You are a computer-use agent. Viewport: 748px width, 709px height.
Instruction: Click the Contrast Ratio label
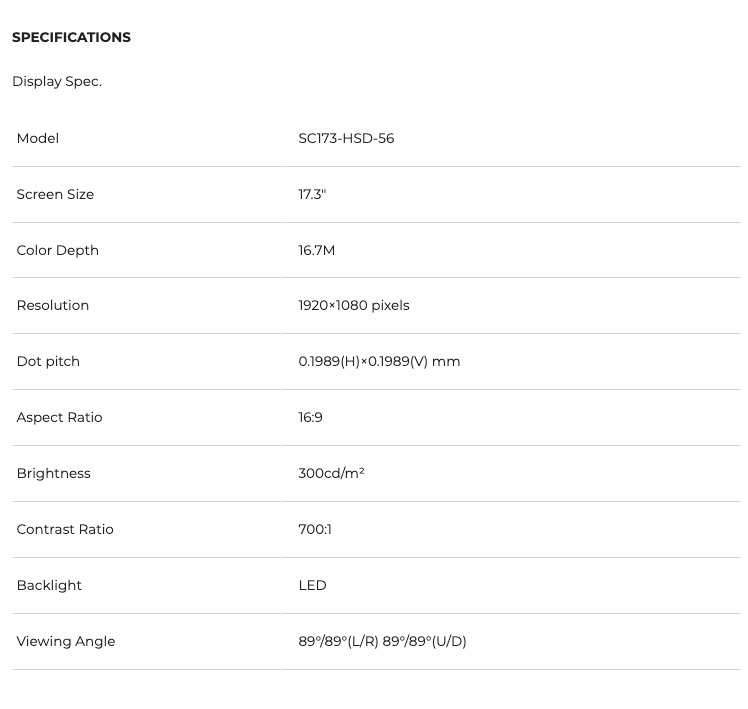pos(65,529)
